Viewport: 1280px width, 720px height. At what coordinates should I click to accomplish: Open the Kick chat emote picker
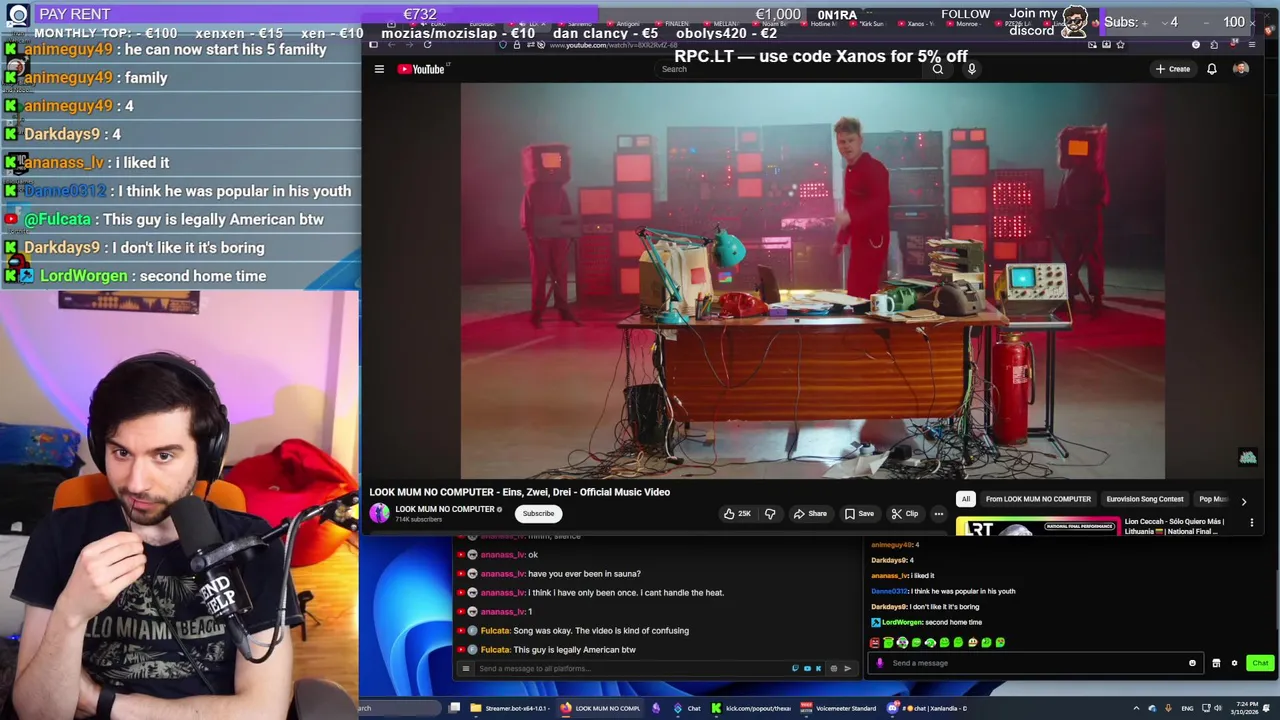point(1192,663)
